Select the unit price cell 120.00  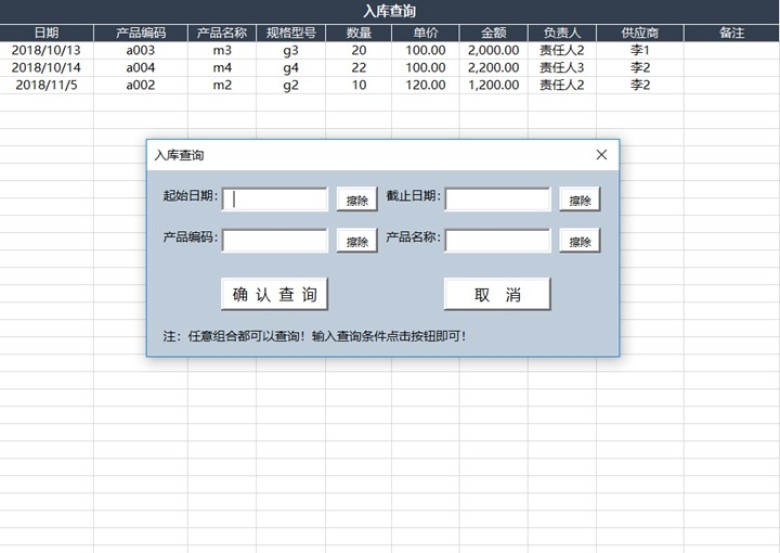(x=425, y=85)
